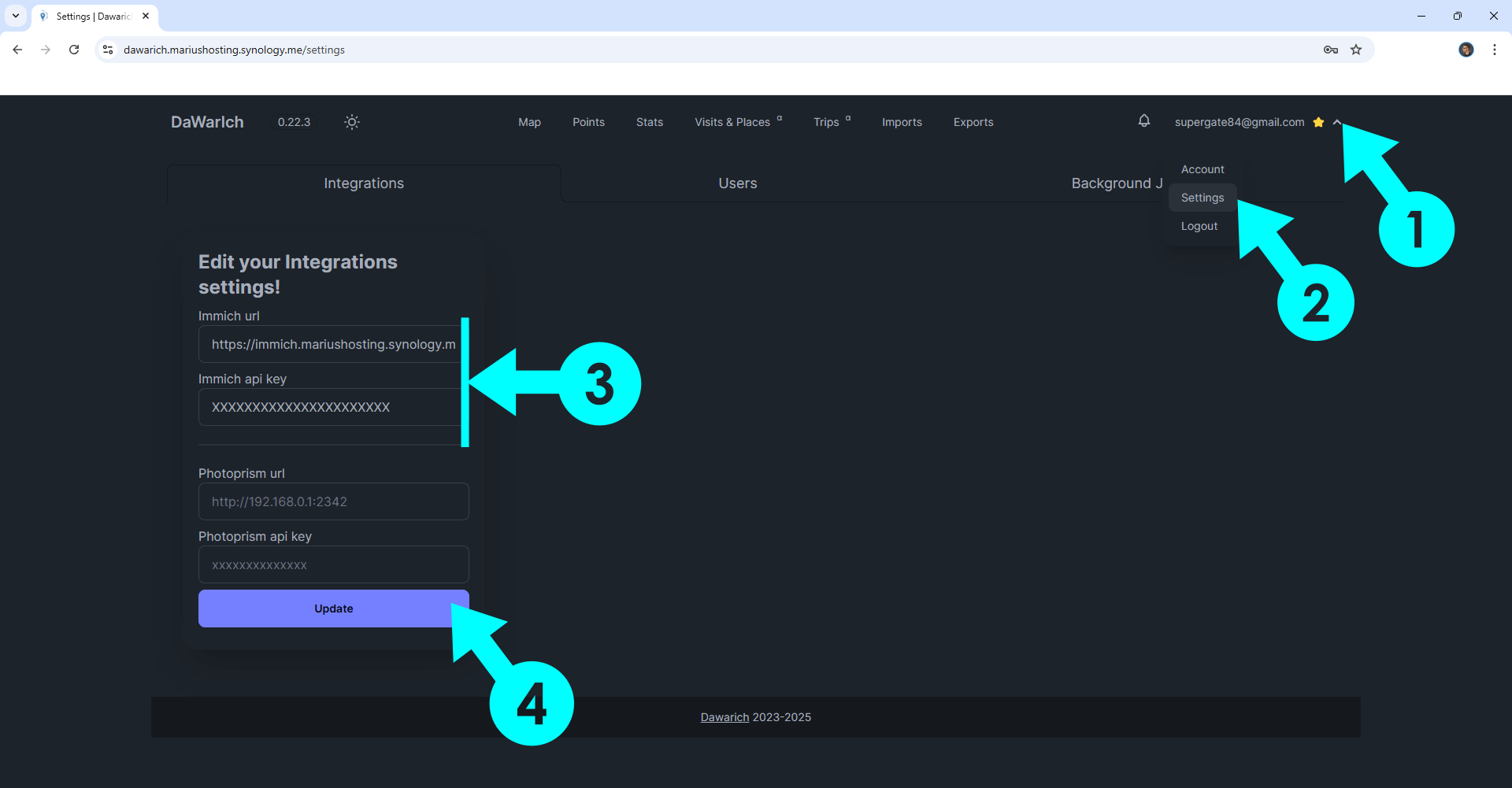This screenshot has height=788, width=1512.
Task: Restore down the browser window
Action: (1458, 16)
